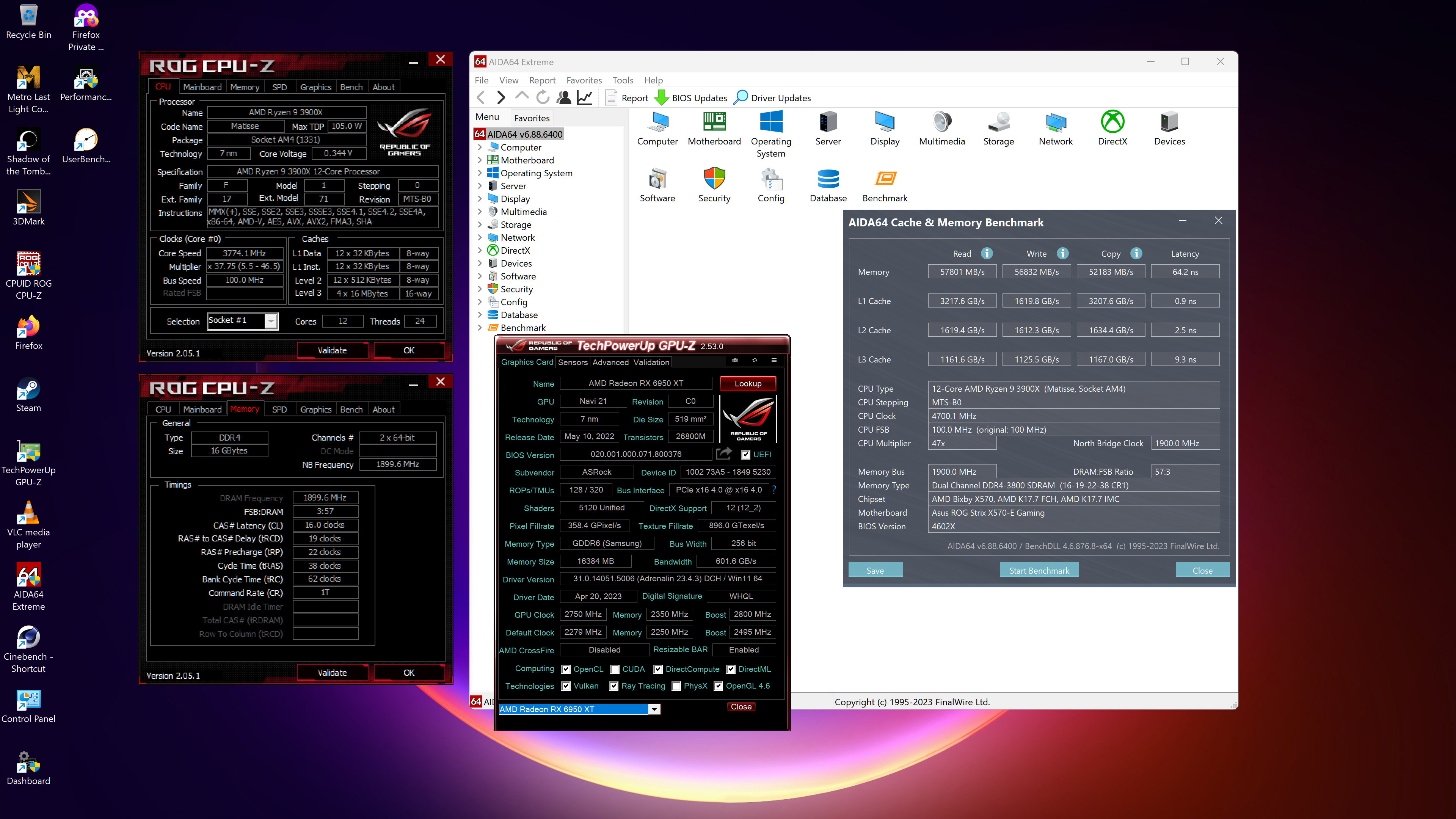Open the 3DMark desktop icon
This screenshot has width=1456, height=819.
click(x=28, y=208)
